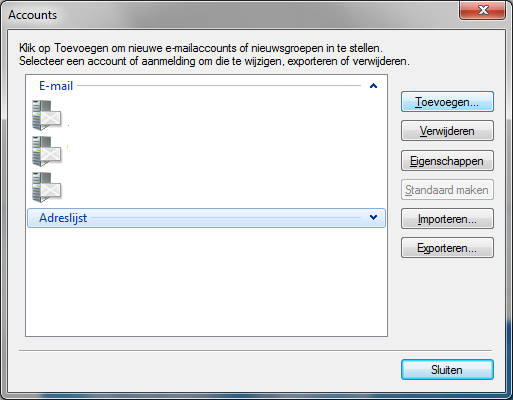Viewport: 513px width, 400px height.
Task: Click the E-mail group header label
Action: pyautogui.click(x=56, y=86)
